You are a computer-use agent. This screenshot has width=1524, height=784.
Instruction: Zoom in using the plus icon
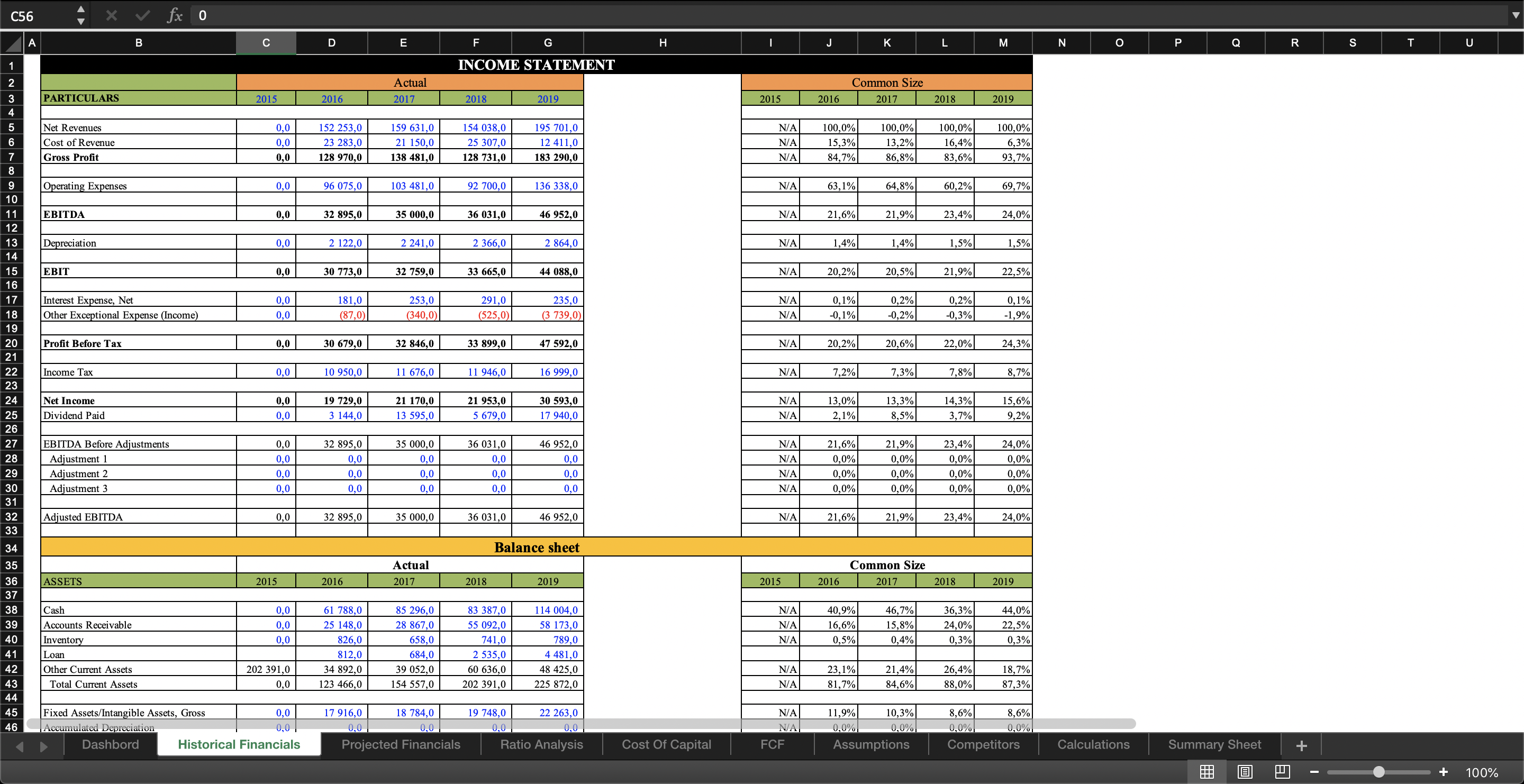click(x=1444, y=772)
